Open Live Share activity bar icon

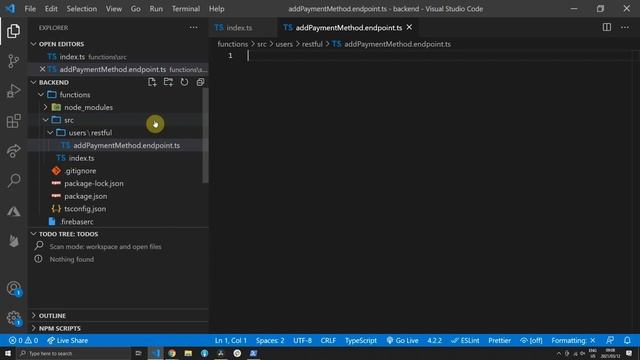(x=13, y=151)
